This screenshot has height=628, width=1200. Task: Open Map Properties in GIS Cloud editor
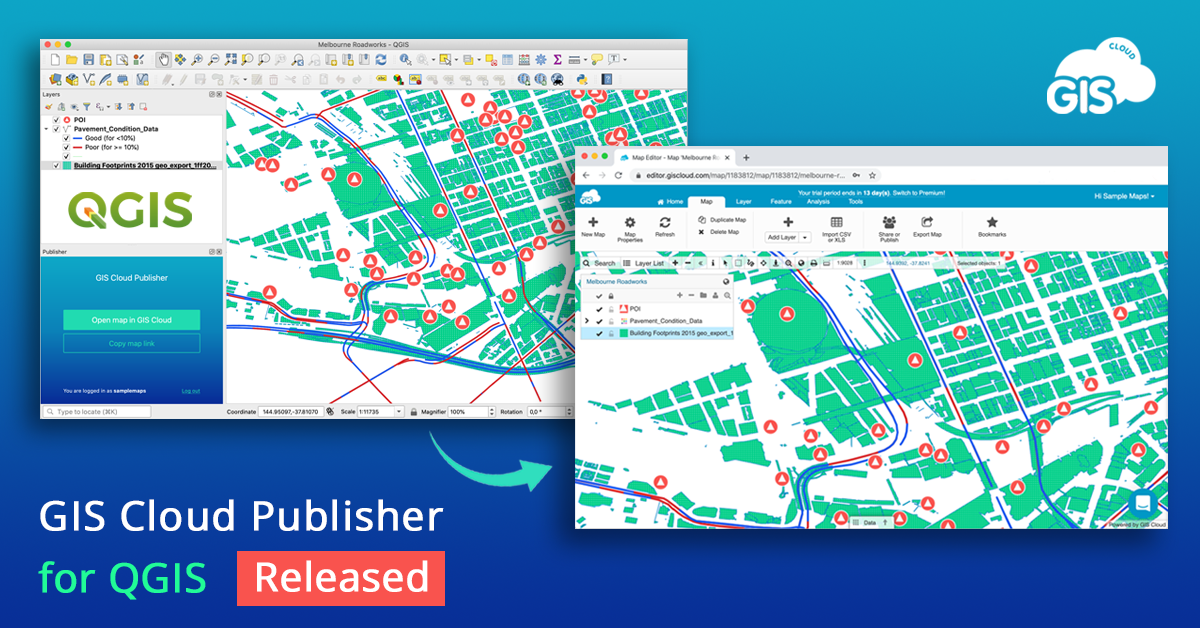click(630, 224)
